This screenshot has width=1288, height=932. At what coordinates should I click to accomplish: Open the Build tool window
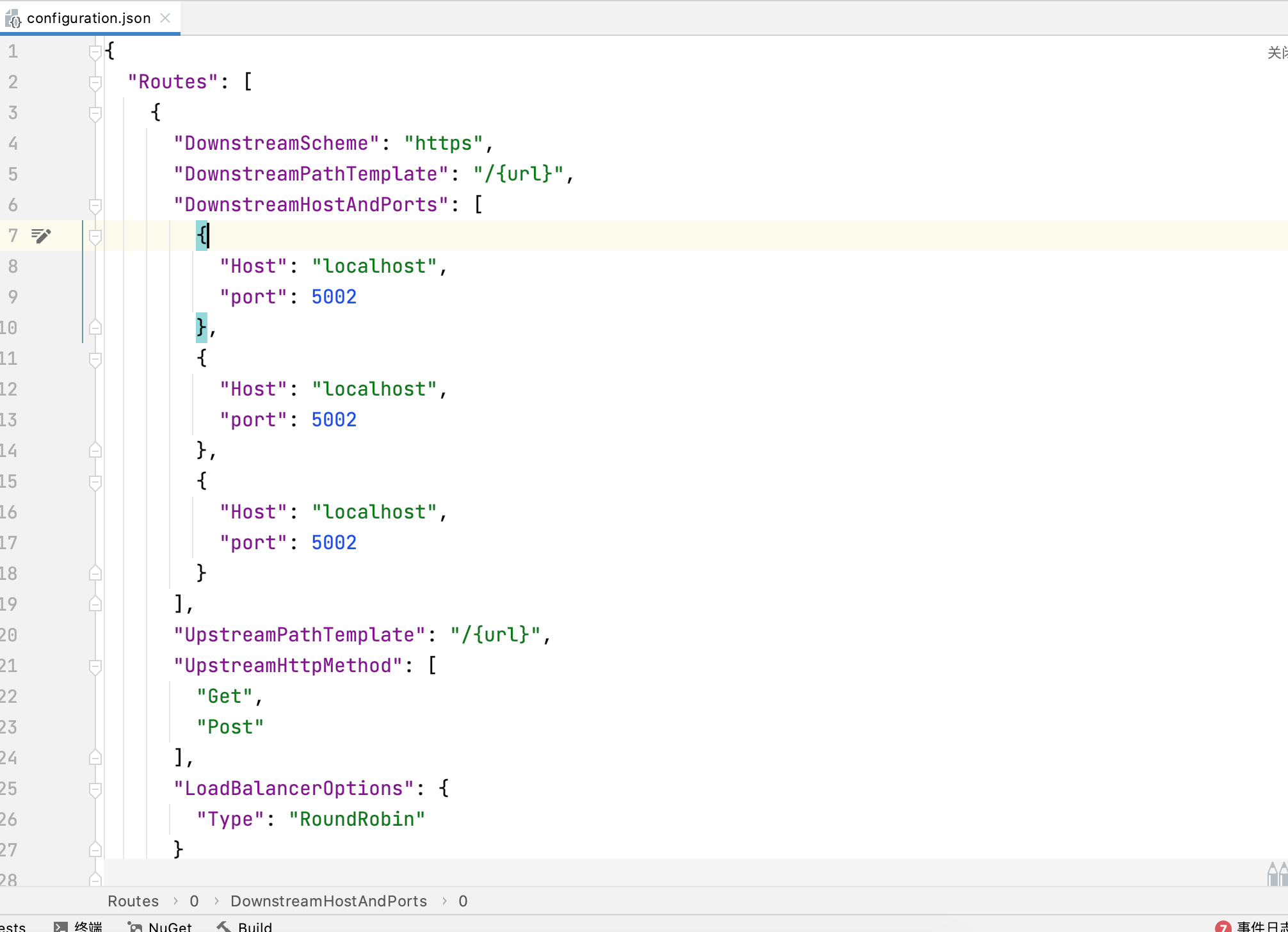[x=245, y=926]
